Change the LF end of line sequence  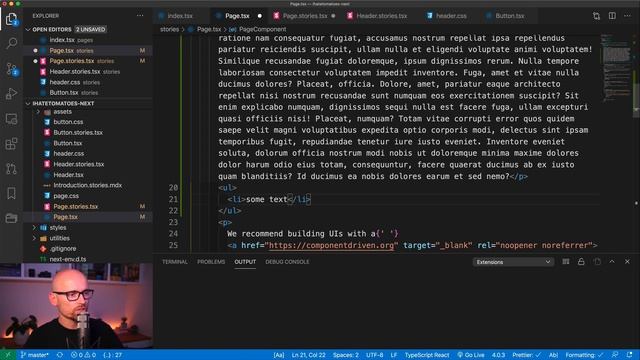click(394, 355)
